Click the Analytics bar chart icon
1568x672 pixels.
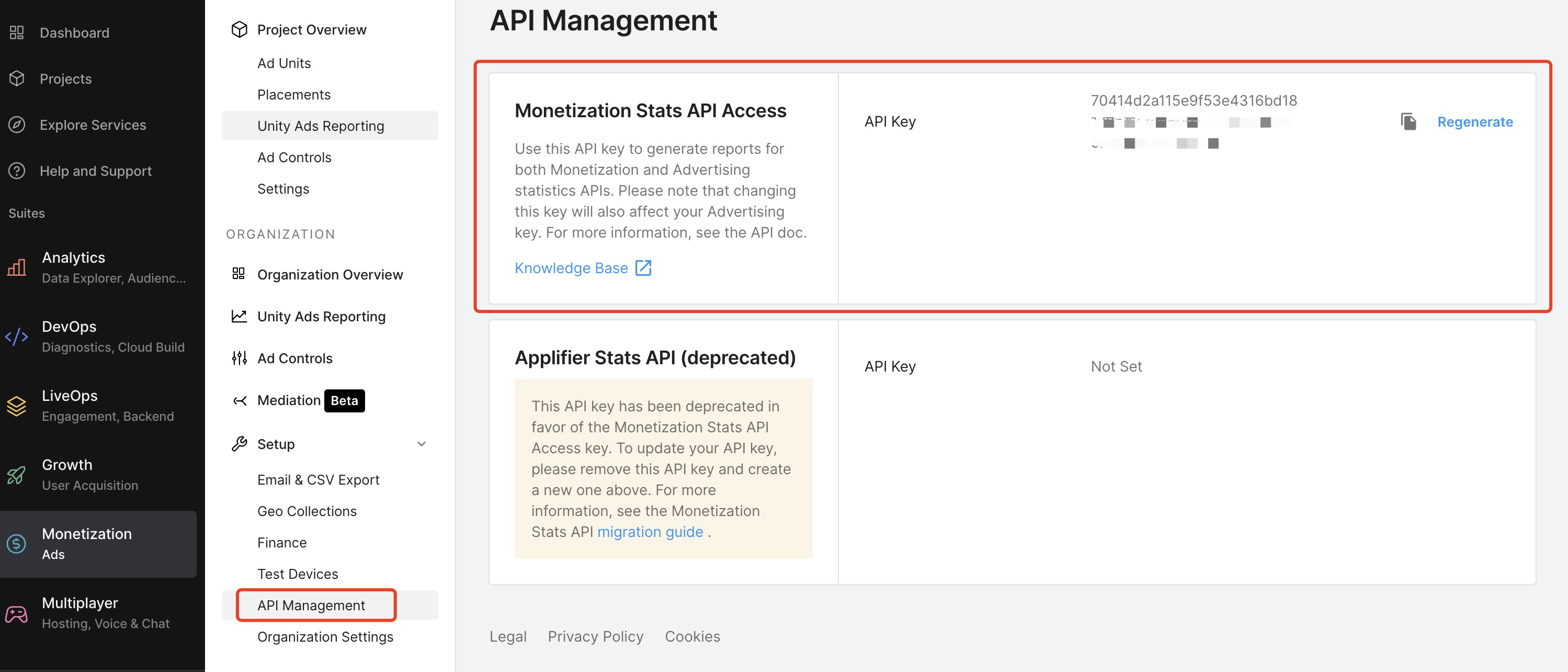click(x=16, y=267)
